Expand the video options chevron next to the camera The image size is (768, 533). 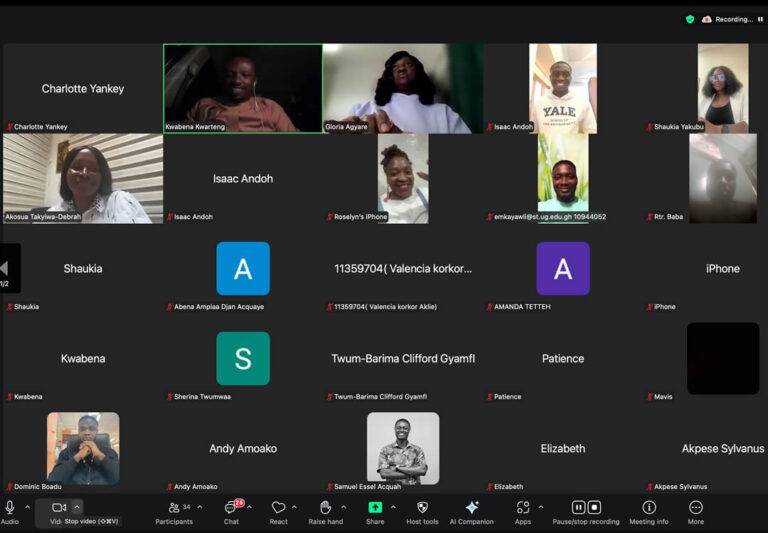[77, 507]
